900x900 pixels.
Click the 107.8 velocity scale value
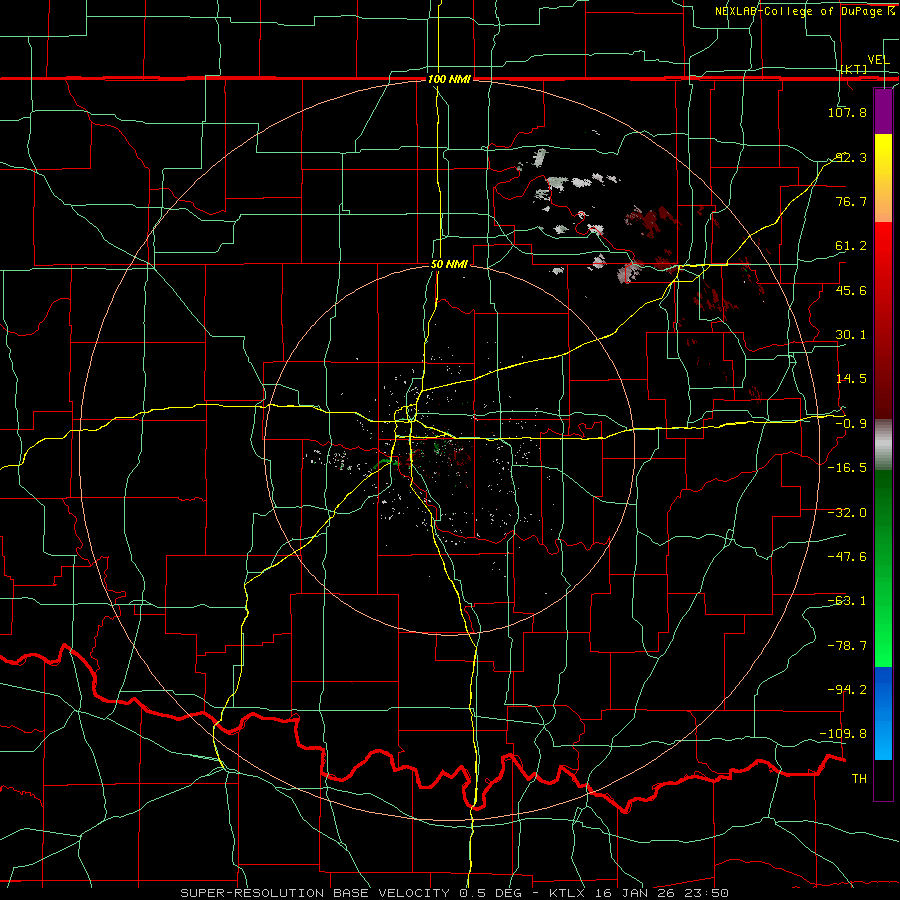(847, 112)
